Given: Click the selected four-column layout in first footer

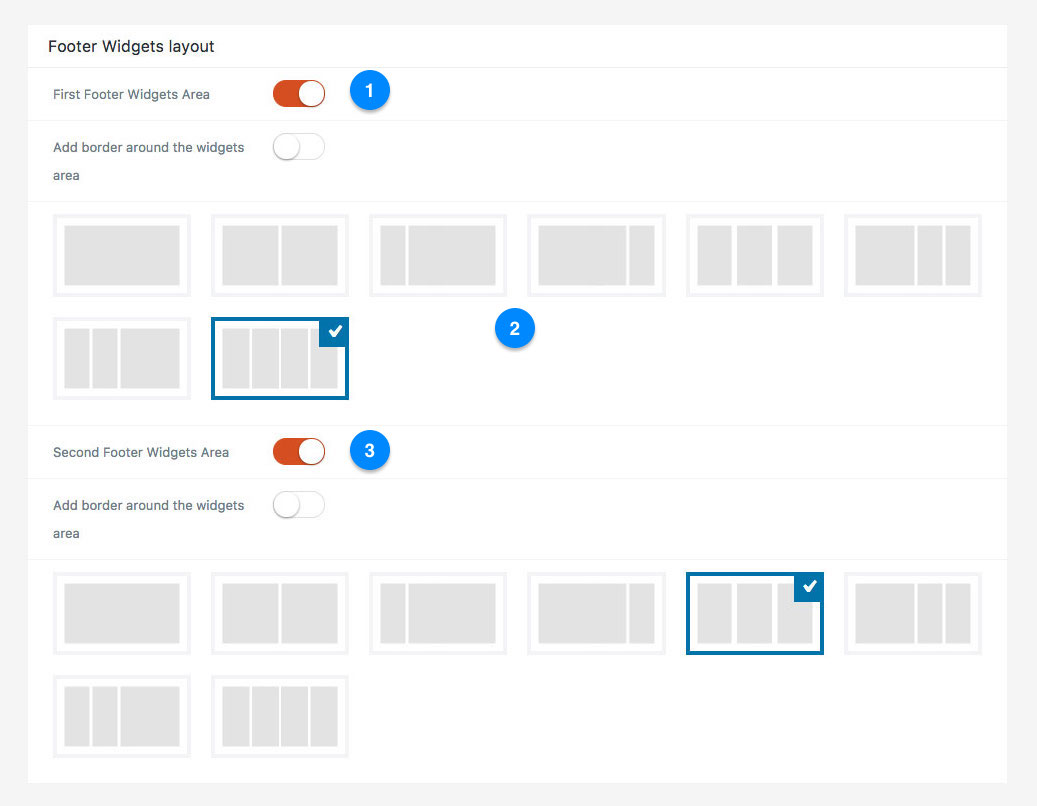Looking at the screenshot, I should click(x=280, y=358).
